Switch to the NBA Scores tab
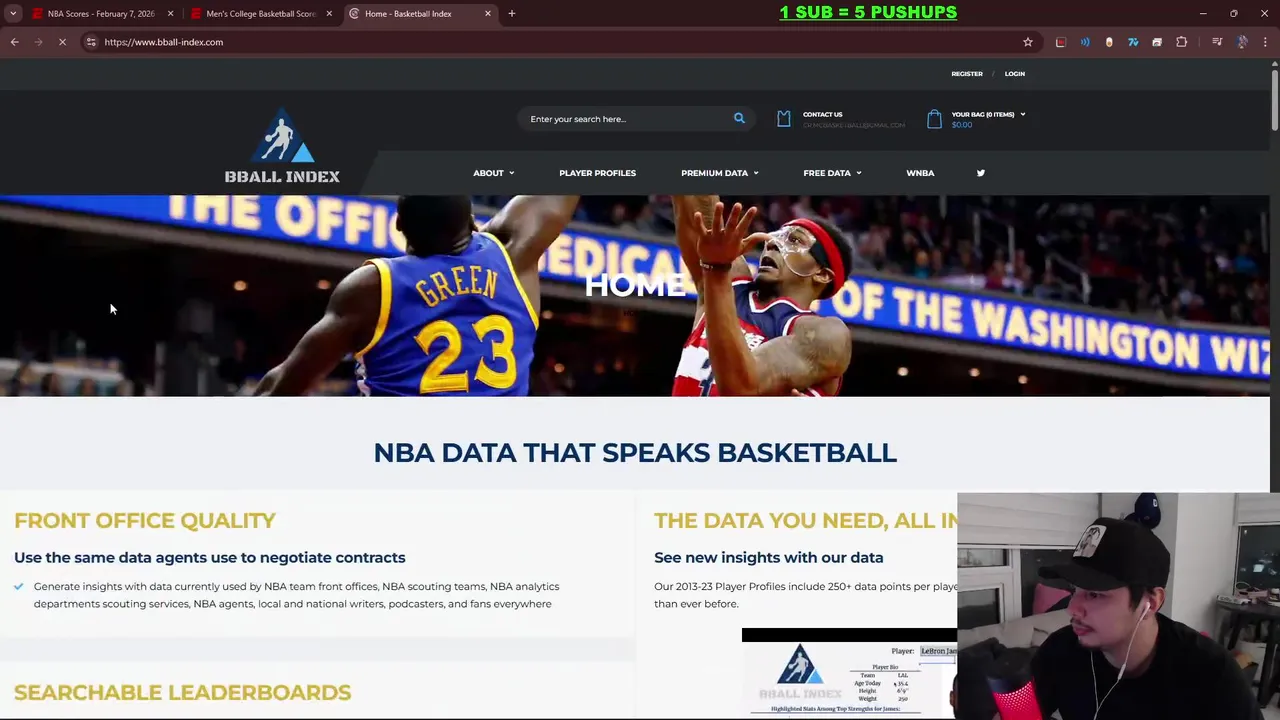The height and width of the screenshot is (720, 1280). [100, 14]
